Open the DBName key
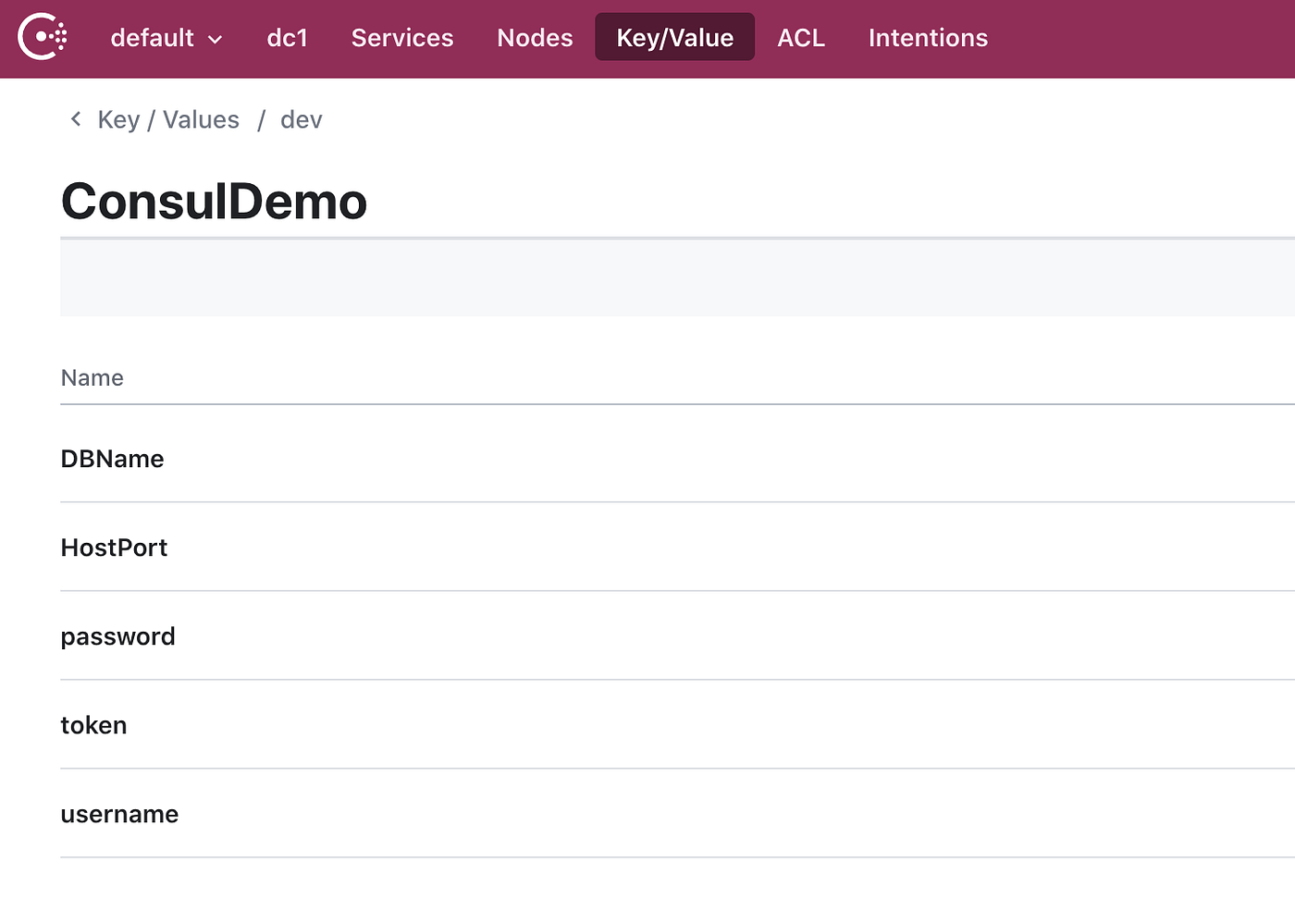The width and height of the screenshot is (1295, 924). coord(112,459)
